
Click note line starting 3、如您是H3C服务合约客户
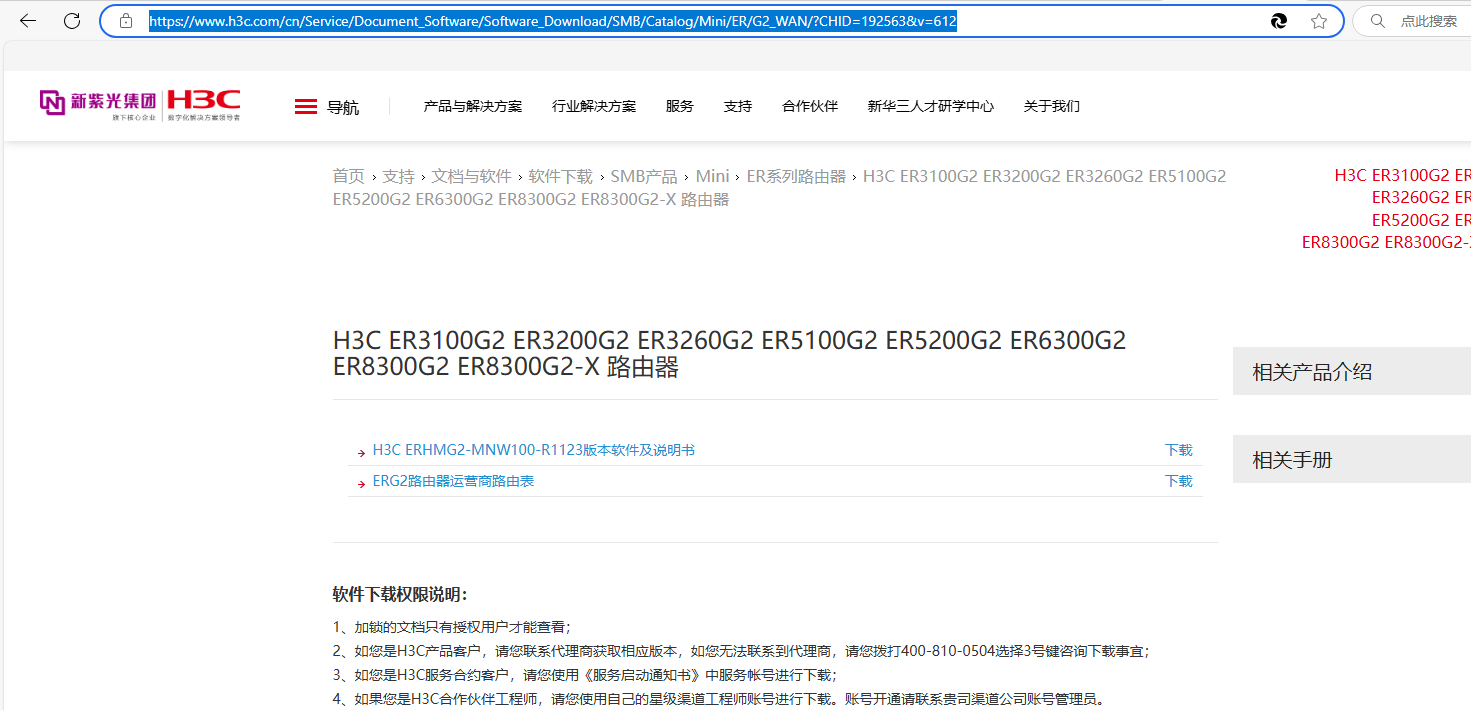[584, 675]
